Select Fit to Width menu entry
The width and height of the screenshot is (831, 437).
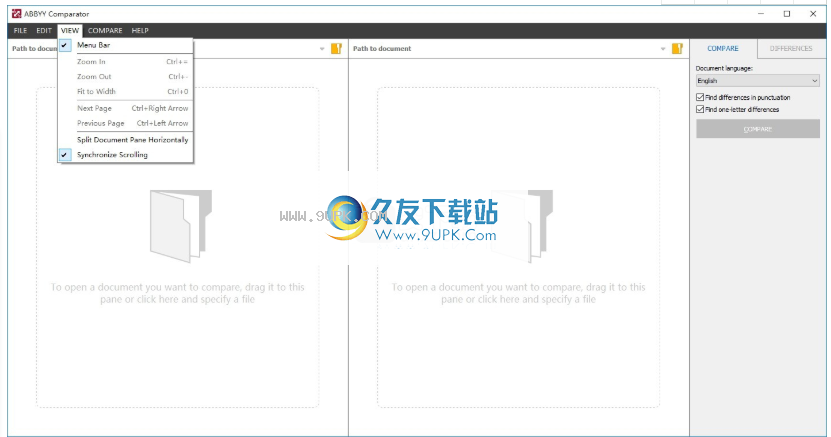[126, 92]
